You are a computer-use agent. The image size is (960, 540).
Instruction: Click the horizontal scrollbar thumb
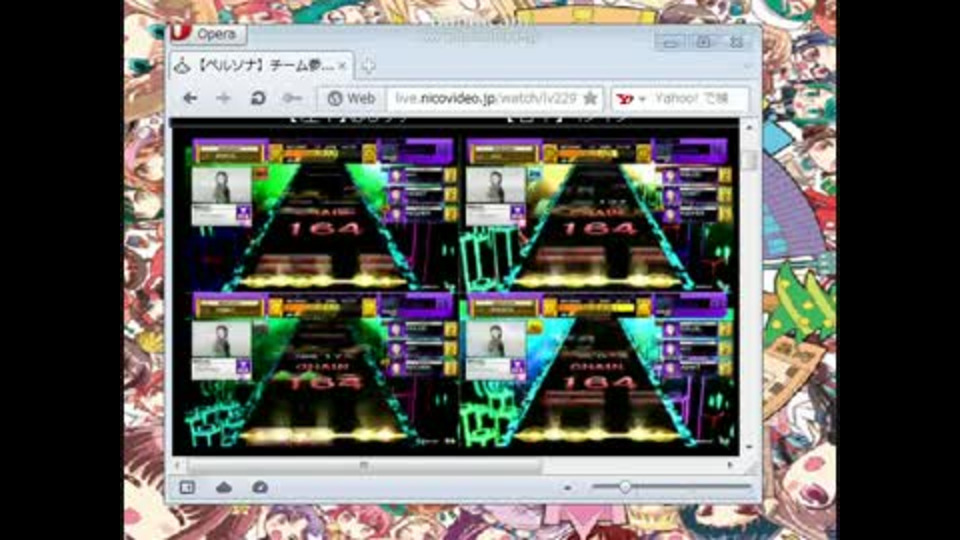364,466
